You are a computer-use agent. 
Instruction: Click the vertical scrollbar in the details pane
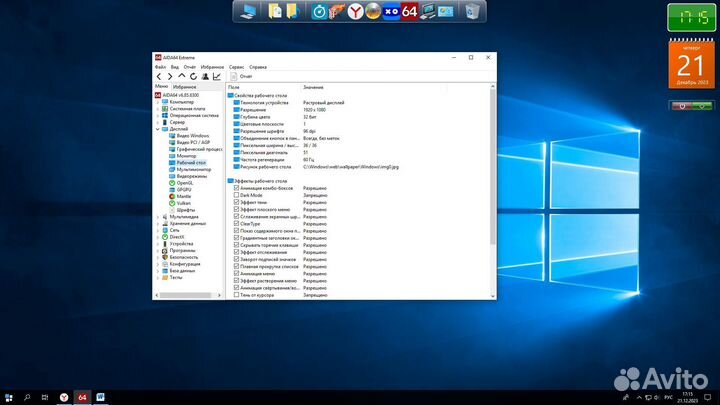(493, 166)
